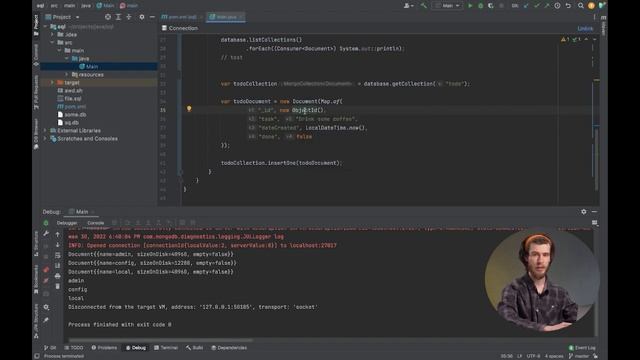Click the Undock link in editor banner
The width and height of the screenshot is (640, 360).
[585, 28]
